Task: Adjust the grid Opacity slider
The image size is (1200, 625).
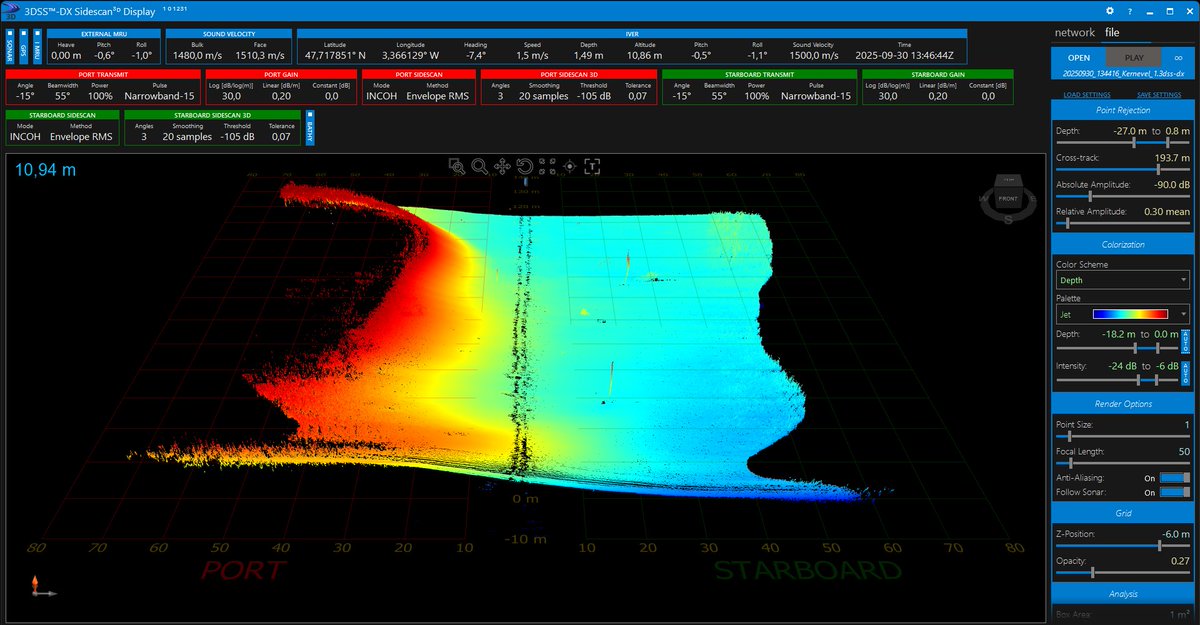Action: tap(1122, 573)
